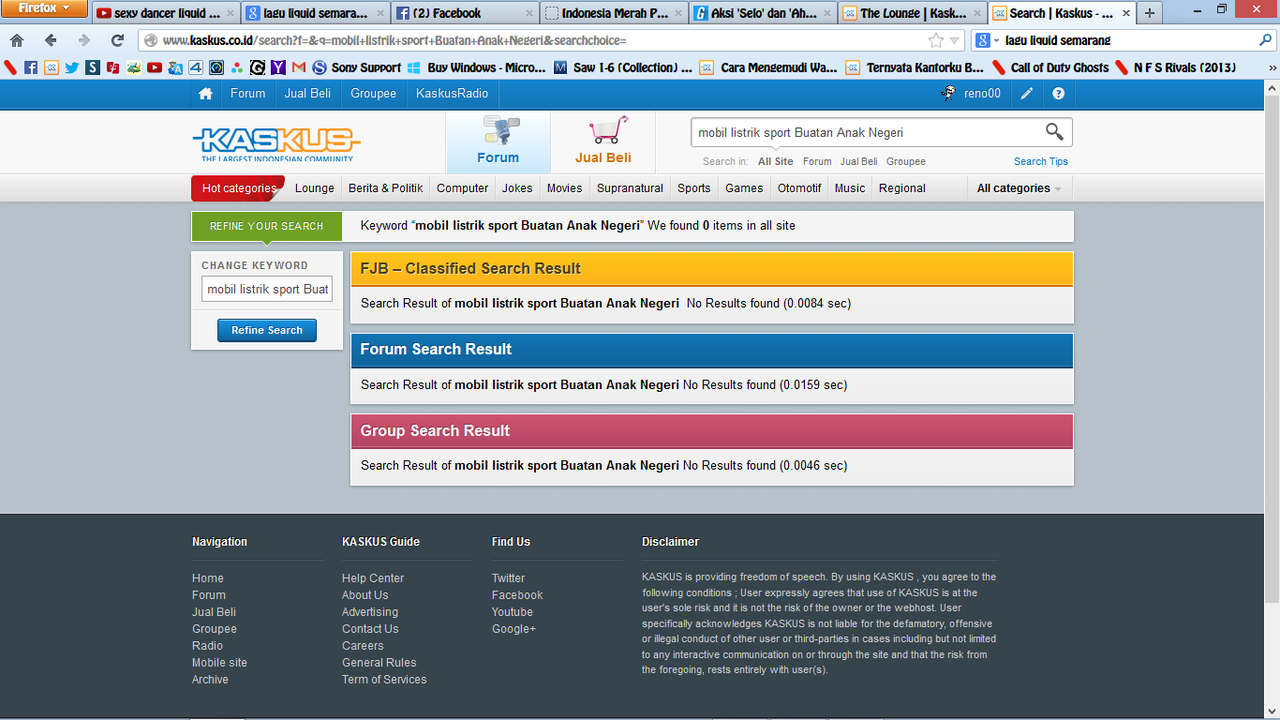The image size is (1280, 720).
Task: Open the YouTube bookmark icon
Action: coord(154,68)
